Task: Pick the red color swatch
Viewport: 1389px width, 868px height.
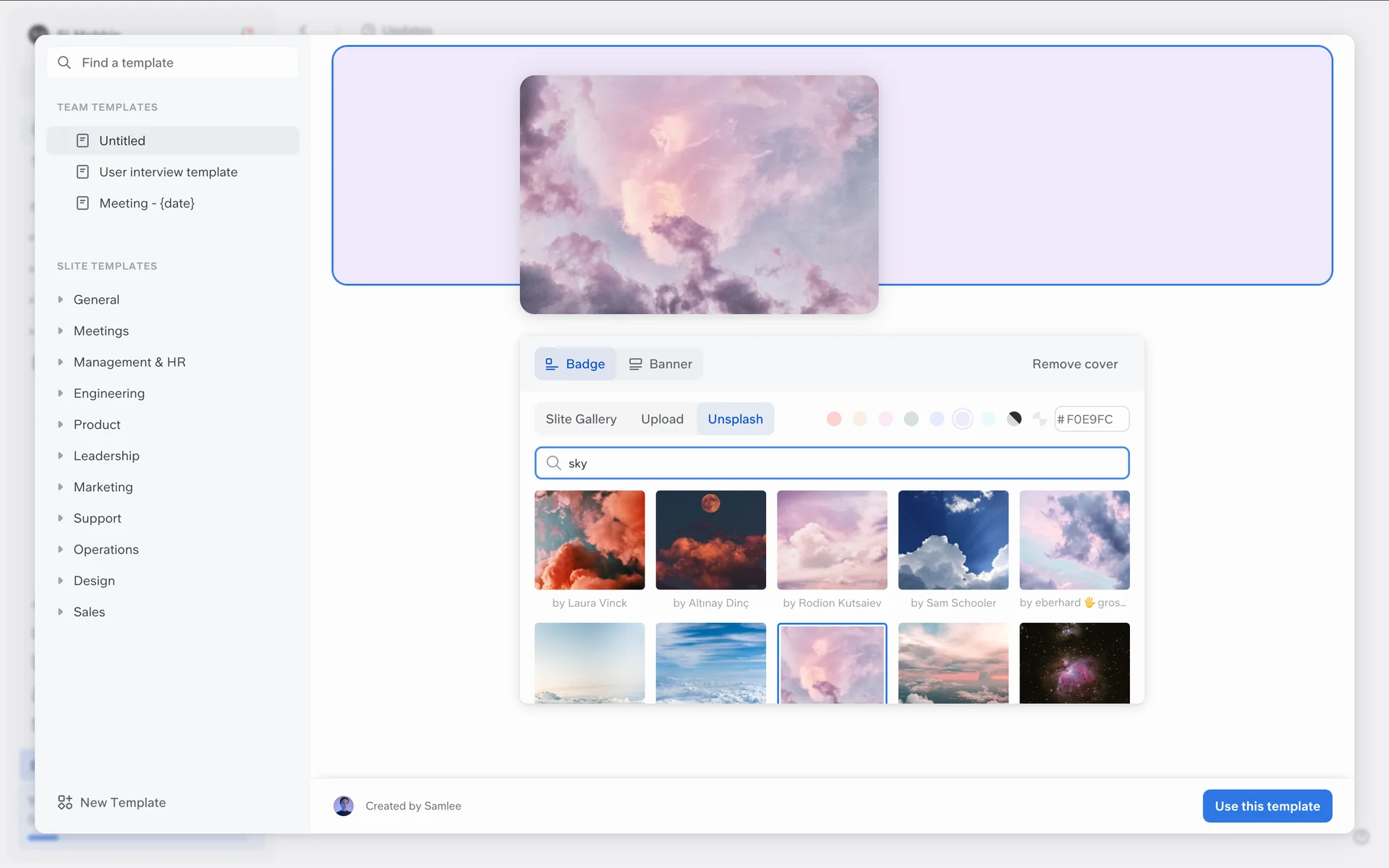Action: coord(834,419)
